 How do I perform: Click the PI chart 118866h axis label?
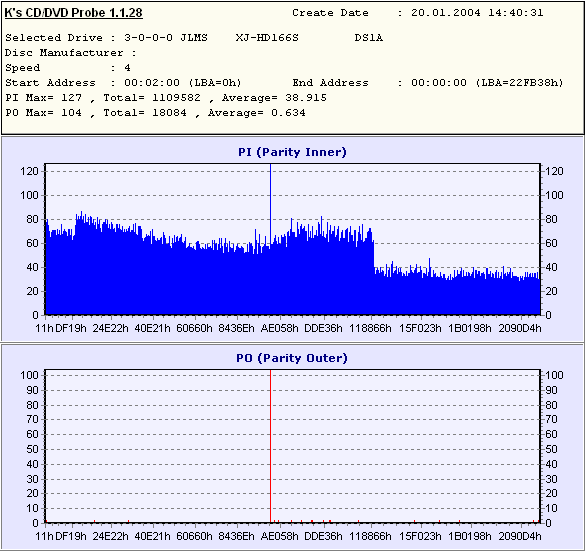[370, 328]
